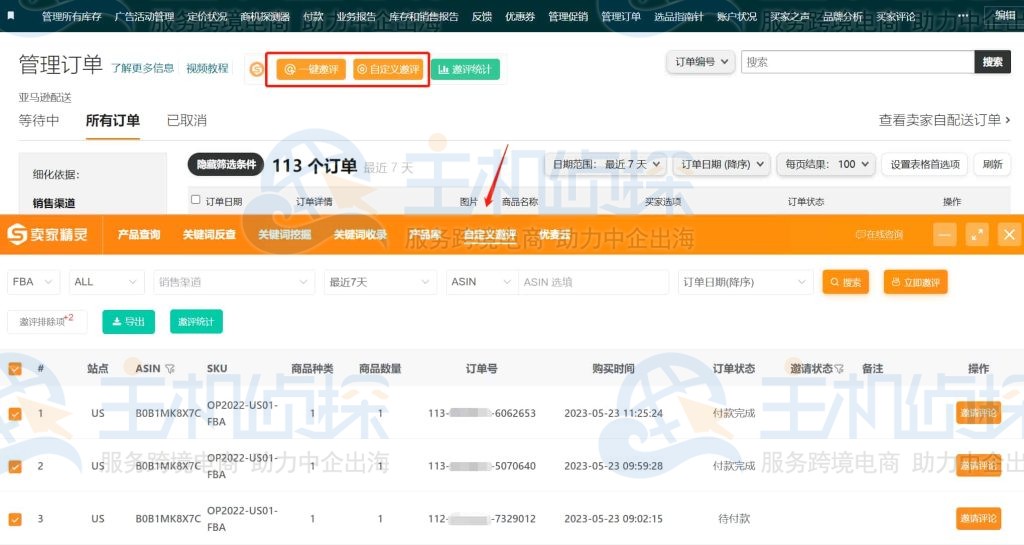The width and height of the screenshot is (1024, 545).
Task: Toggle the select-all checkbox in table header
Action: click(x=15, y=369)
